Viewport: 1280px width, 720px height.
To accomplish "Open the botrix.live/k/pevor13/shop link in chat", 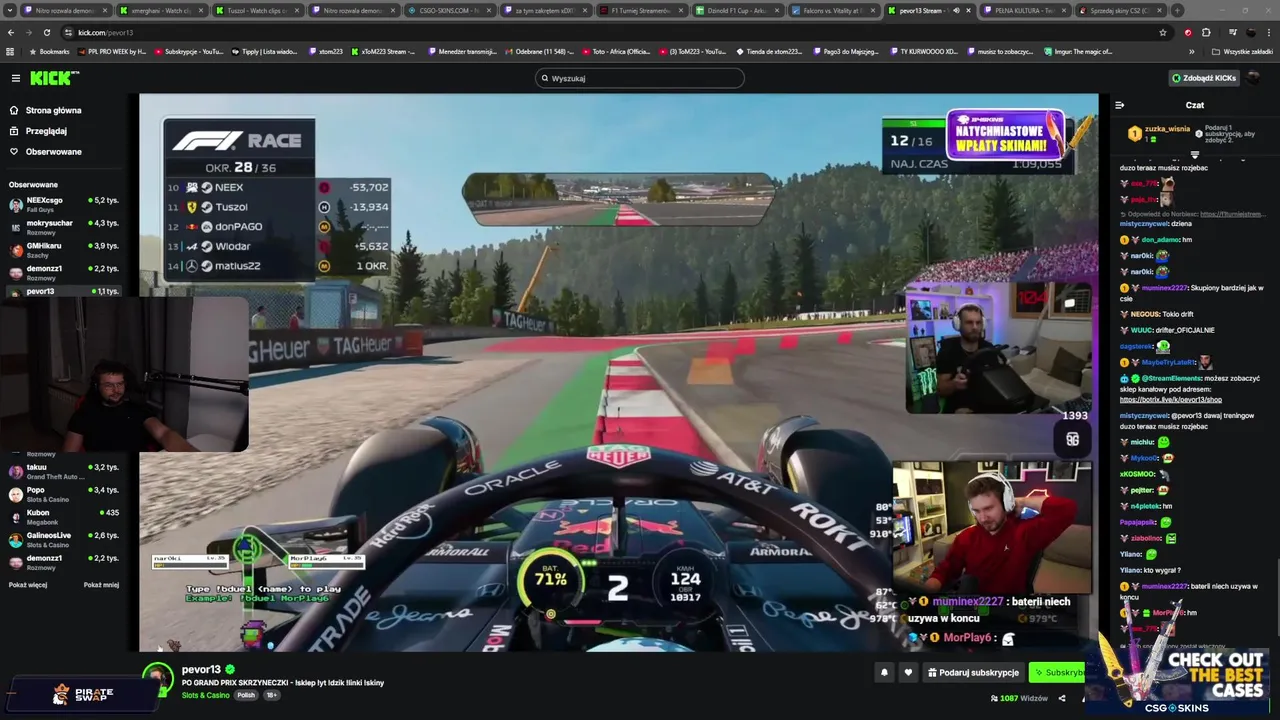I will click(1171, 400).
